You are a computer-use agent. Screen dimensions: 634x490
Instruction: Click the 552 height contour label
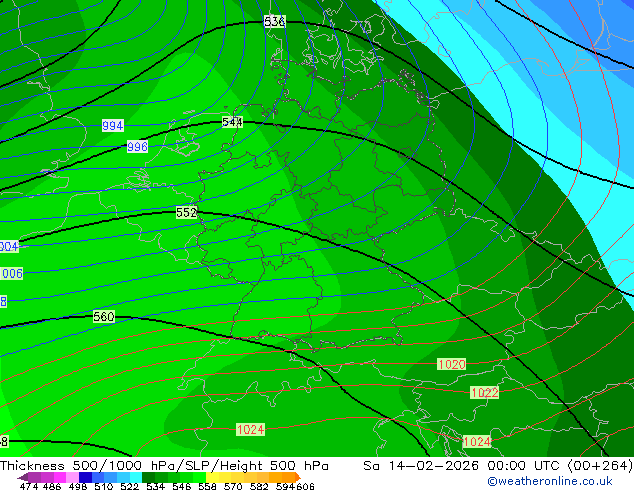(186, 212)
